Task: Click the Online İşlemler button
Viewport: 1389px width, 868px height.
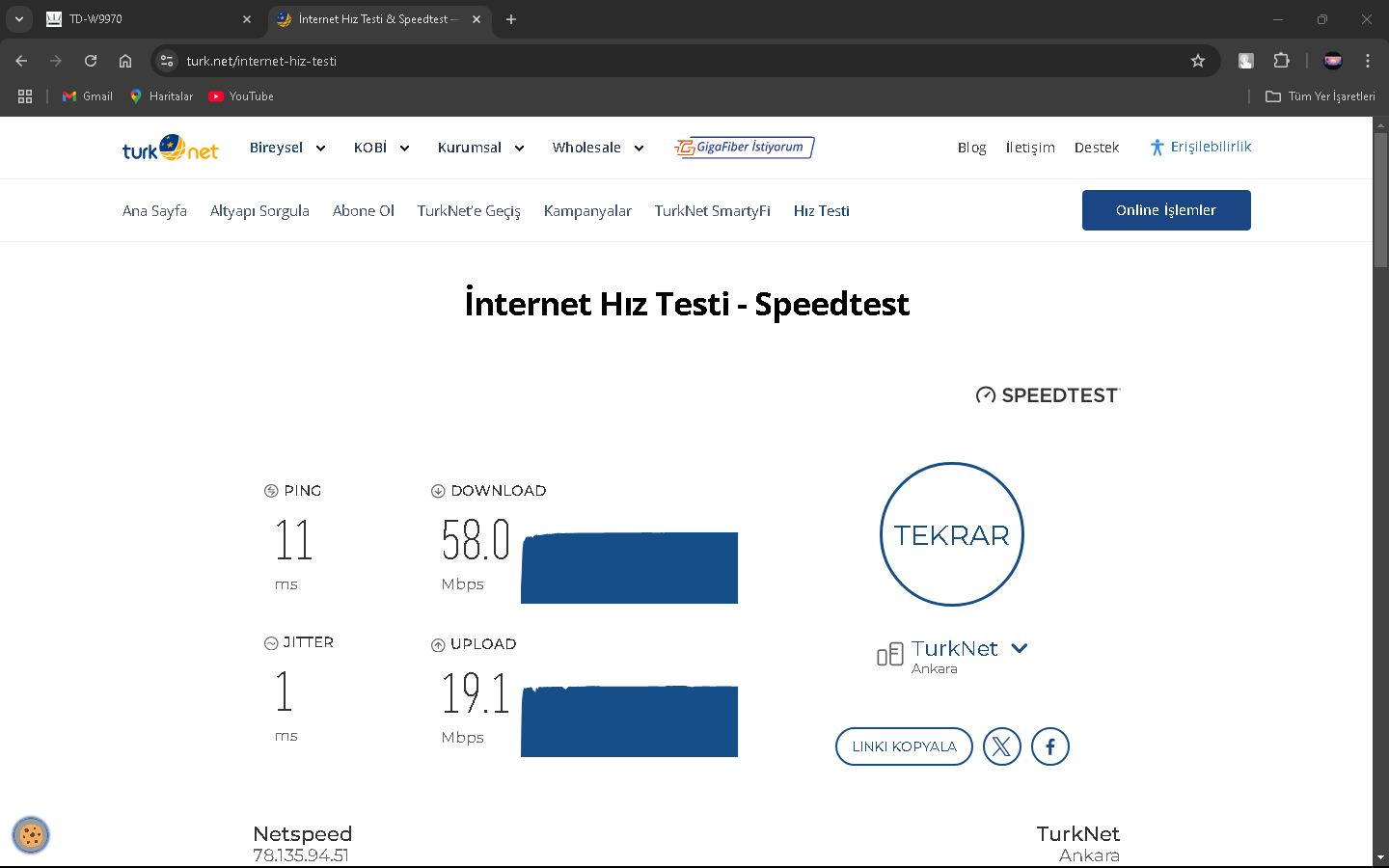Action: coord(1166,210)
